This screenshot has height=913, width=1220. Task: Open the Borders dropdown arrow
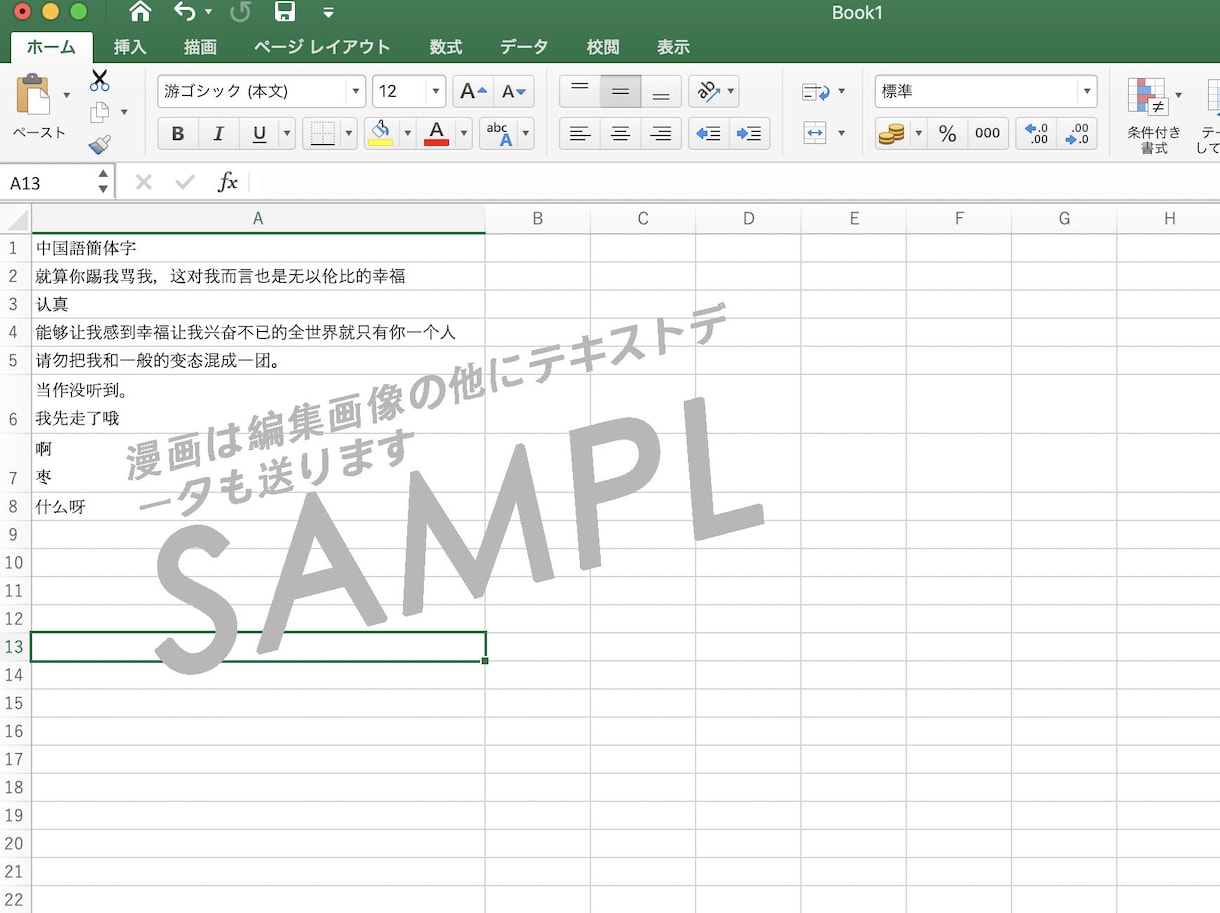[x=349, y=133]
